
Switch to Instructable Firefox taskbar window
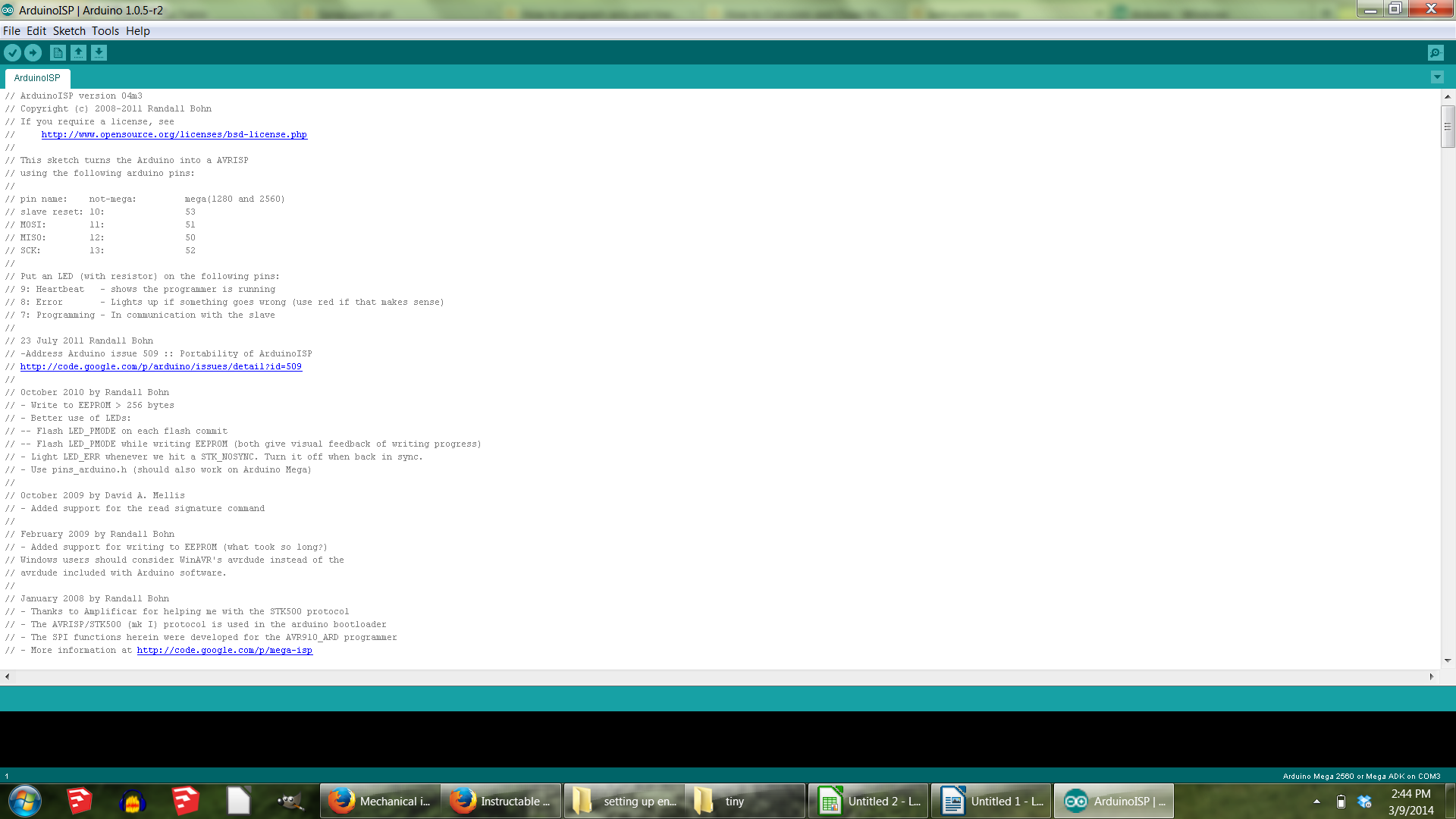[501, 801]
